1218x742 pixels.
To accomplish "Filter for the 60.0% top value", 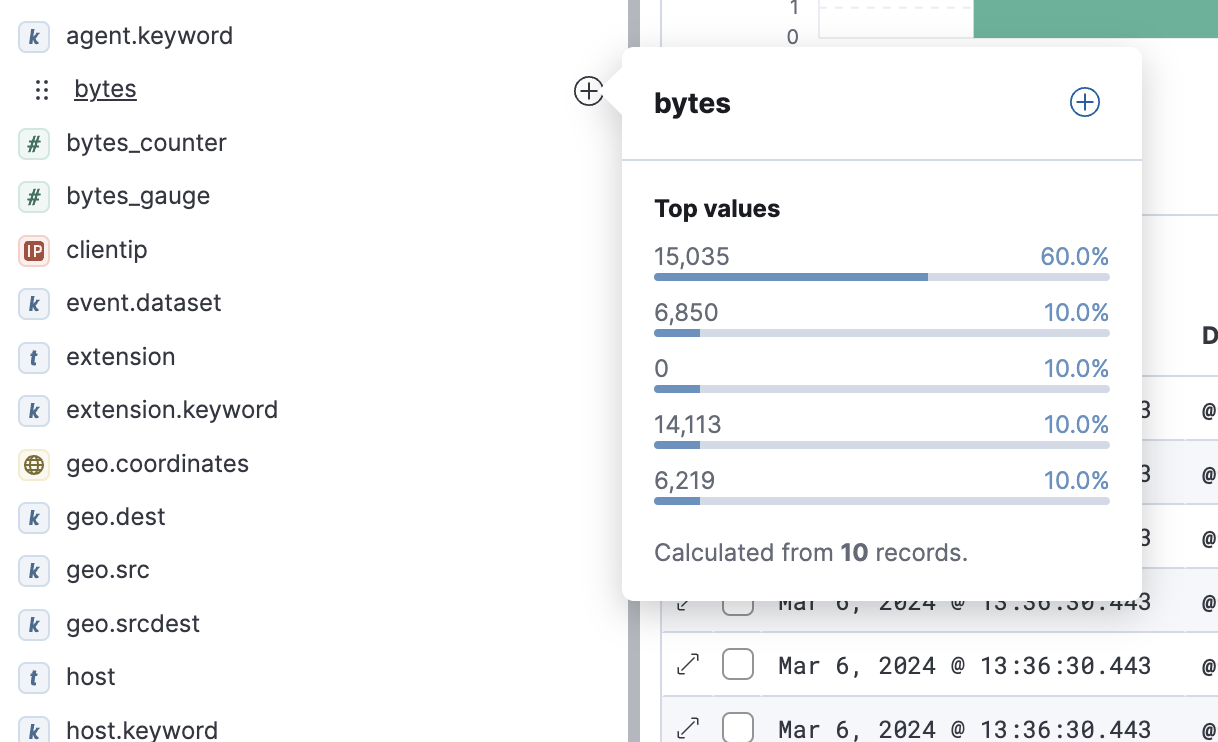I will click(x=1074, y=256).
